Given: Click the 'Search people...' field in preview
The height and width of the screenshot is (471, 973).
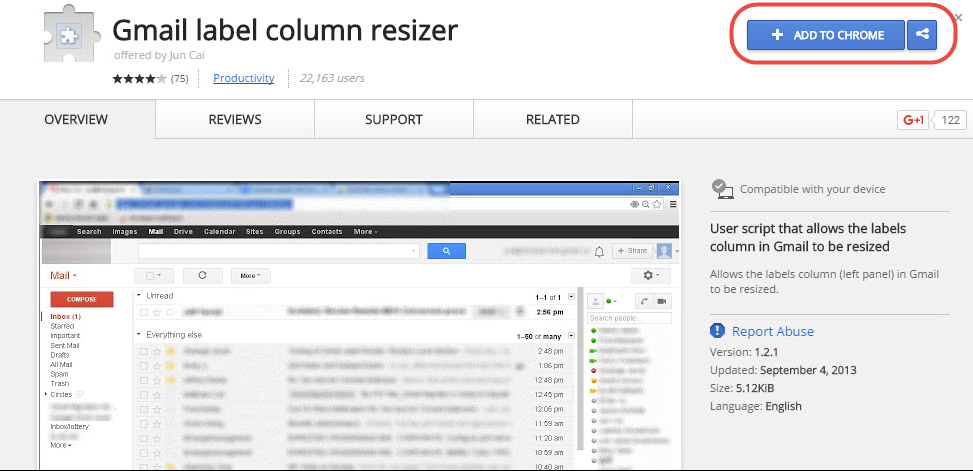Looking at the screenshot, I should point(629,318).
